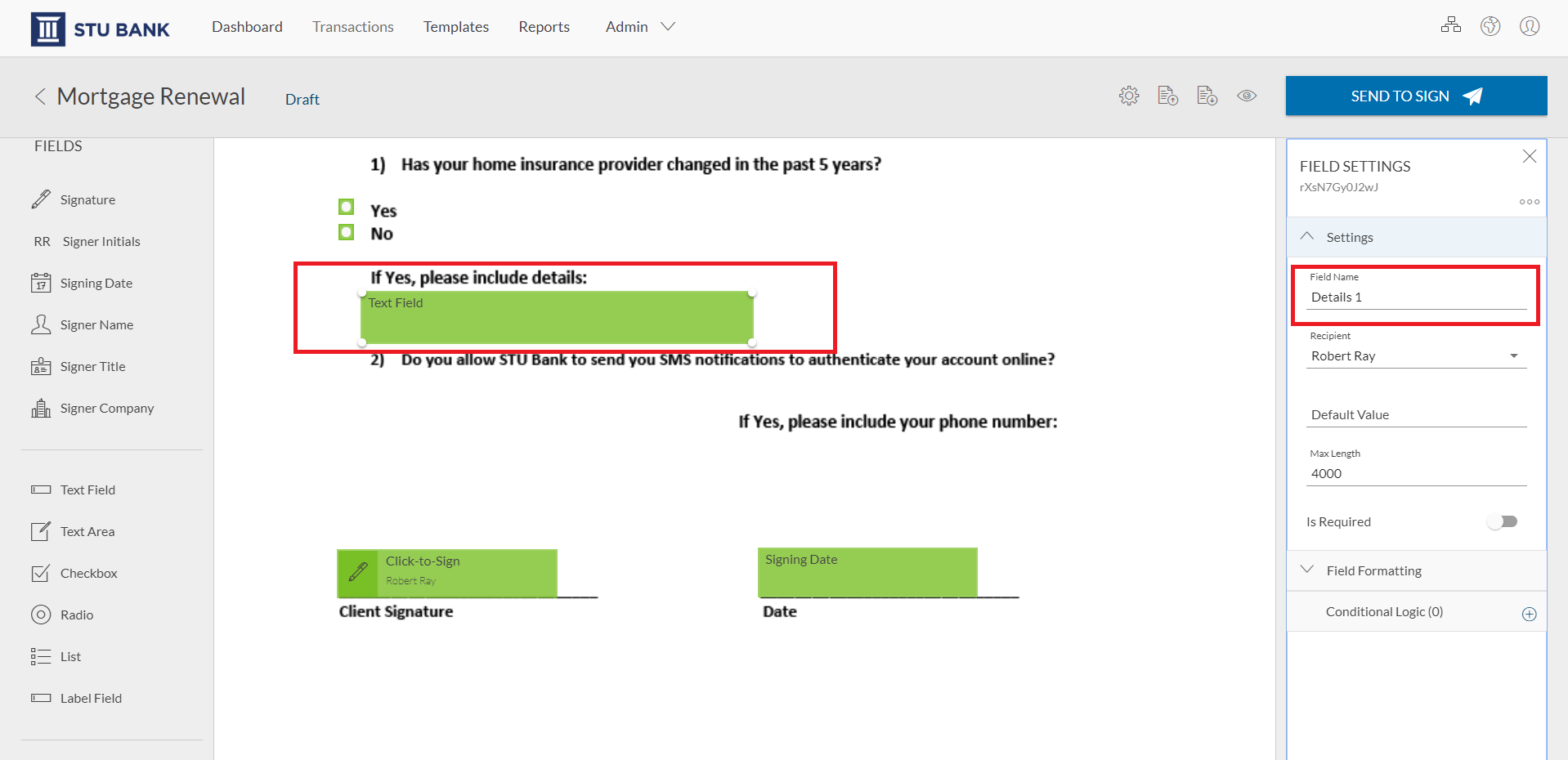The image size is (1568, 760).
Task: Click the Send to Sign button
Action: coord(1416,96)
